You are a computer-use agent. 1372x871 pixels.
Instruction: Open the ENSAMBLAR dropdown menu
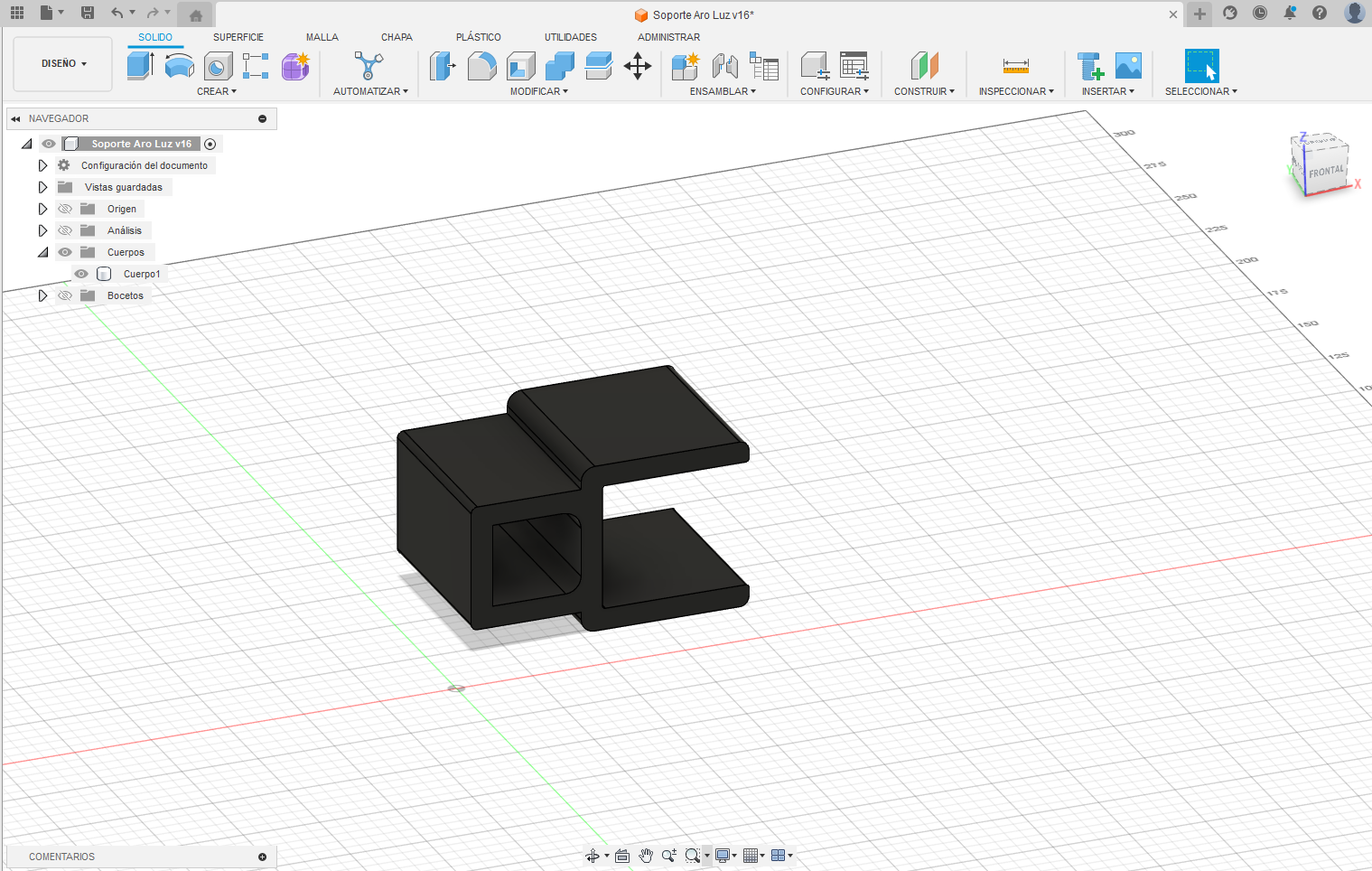tap(723, 91)
